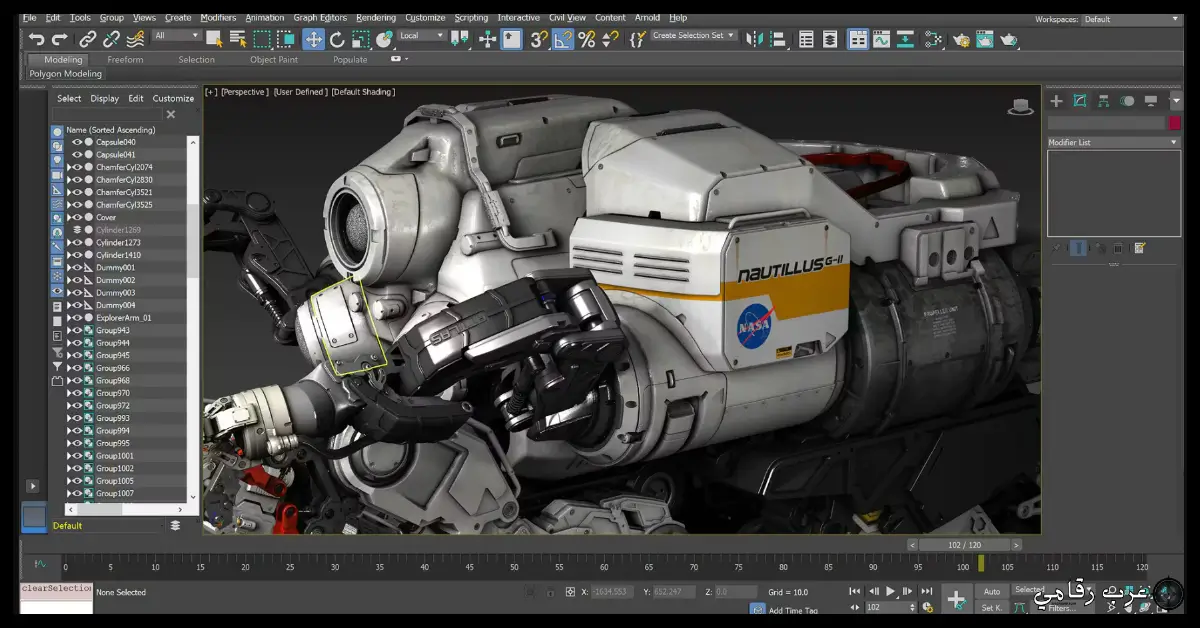Open the Curve Editor
Screen dimensions: 1200x628
coord(881,40)
